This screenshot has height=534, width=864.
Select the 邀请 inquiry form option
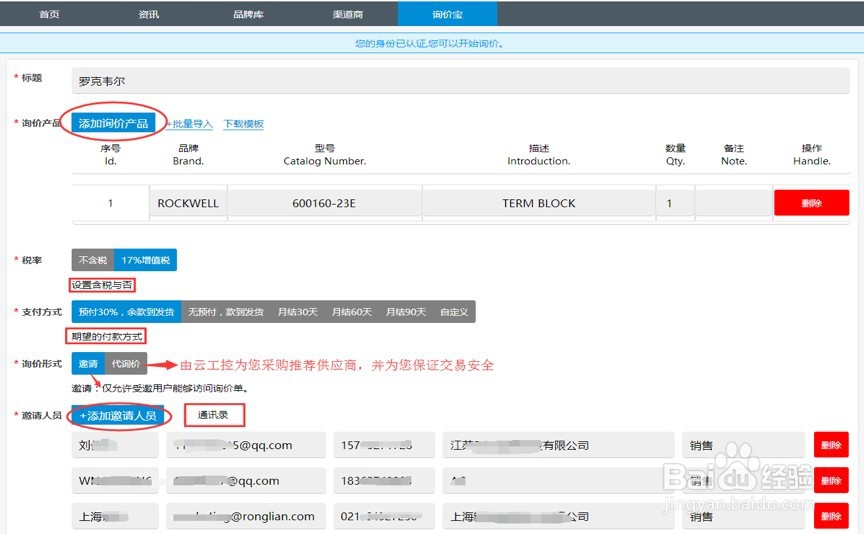(88, 364)
